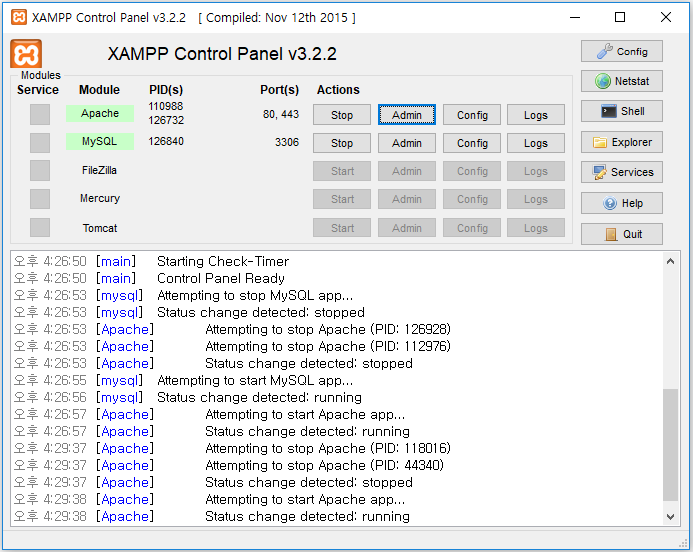Open Apache Admin page
The image size is (693, 552).
pos(407,114)
